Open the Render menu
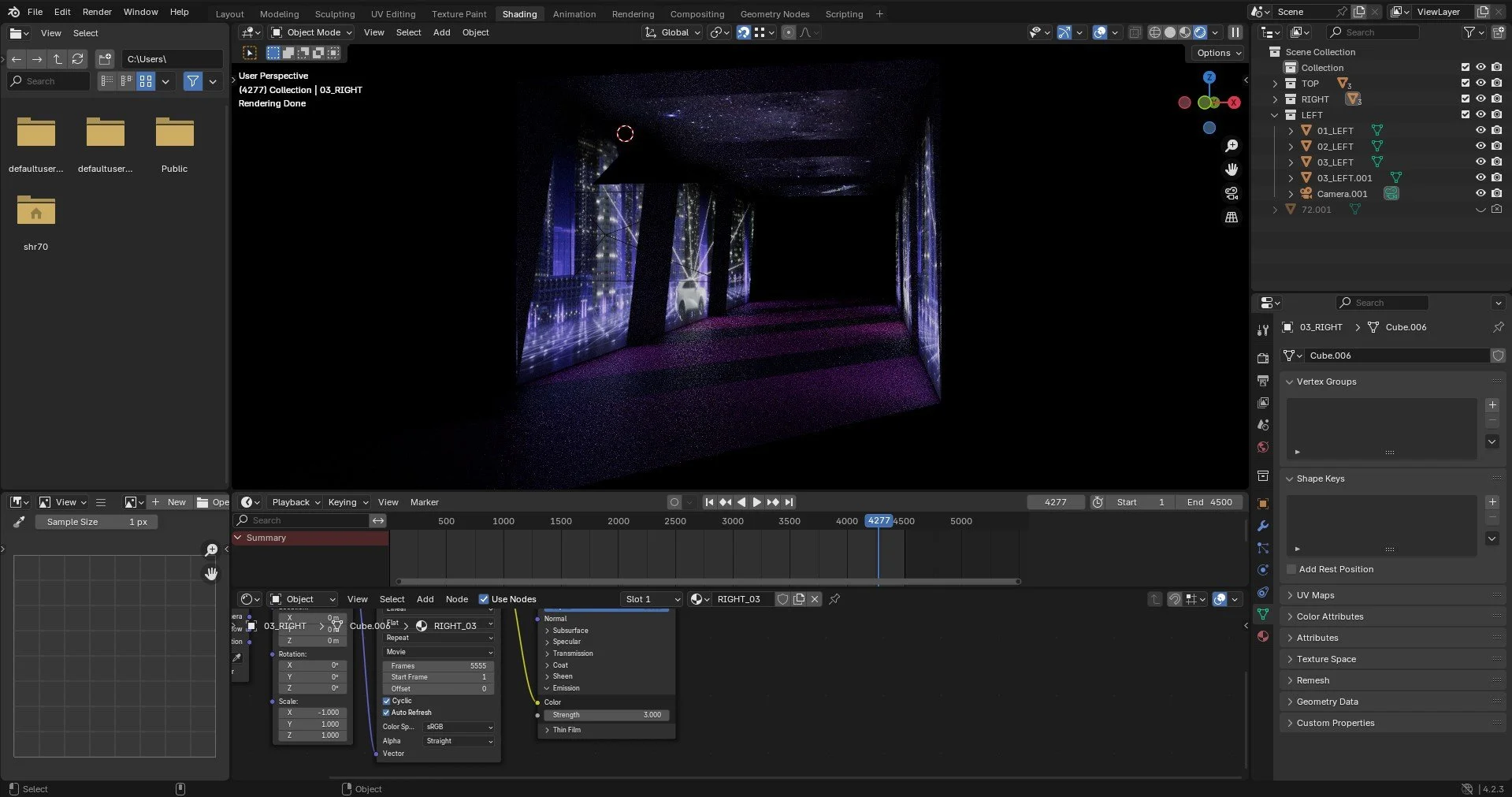1512x797 pixels. tap(97, 12)
